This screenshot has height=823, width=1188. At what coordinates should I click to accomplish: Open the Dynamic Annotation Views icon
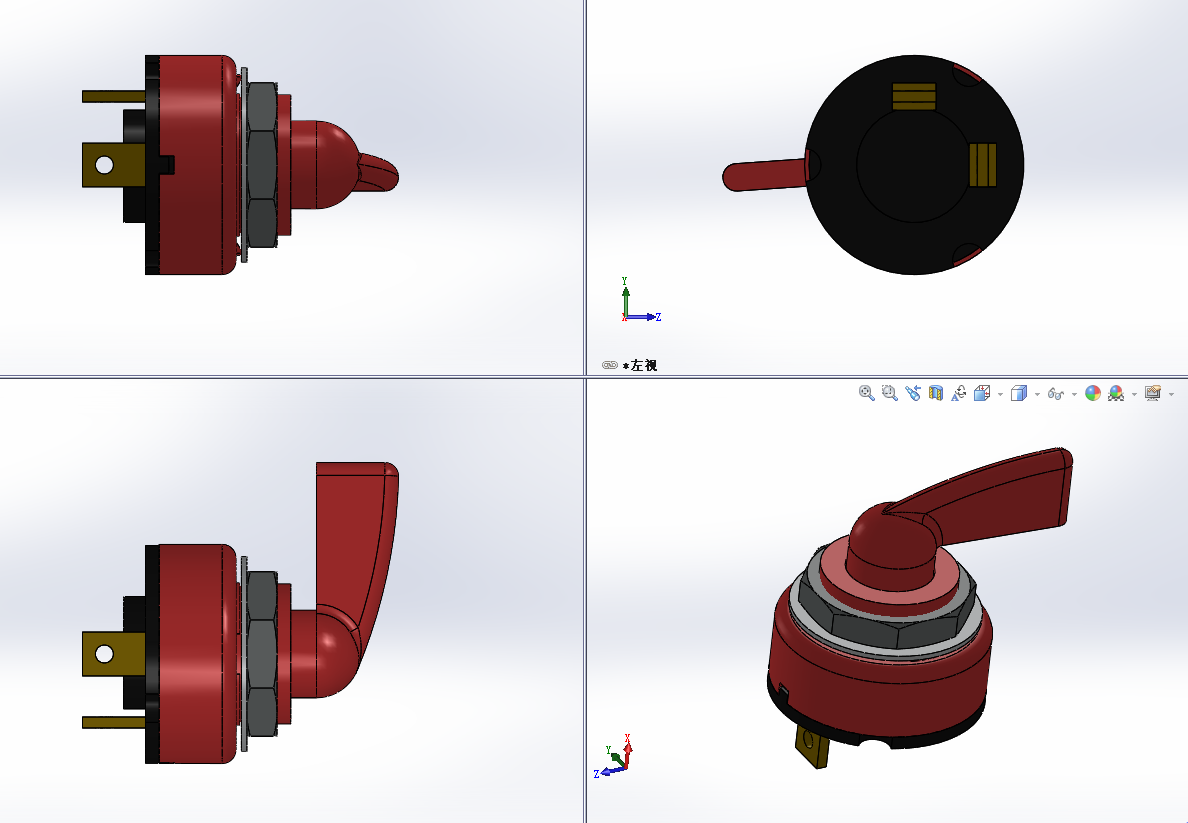(x=958, y=393)
